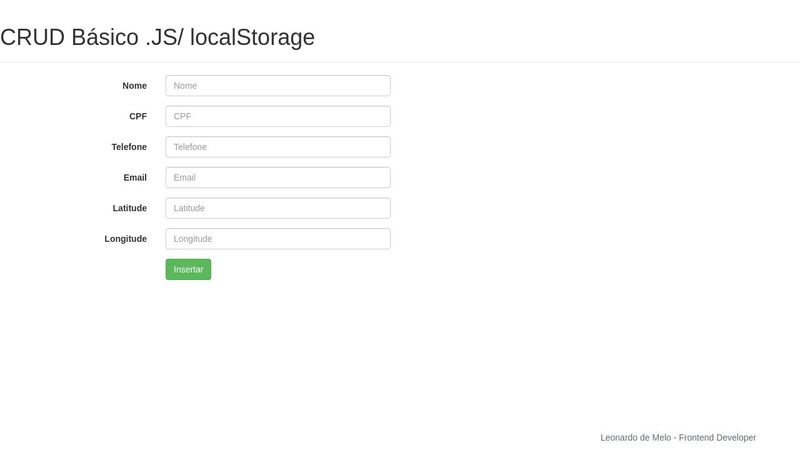
Task: Click the CRUD Básico .JS/ localStorage heading
Action: click(158, 38)
